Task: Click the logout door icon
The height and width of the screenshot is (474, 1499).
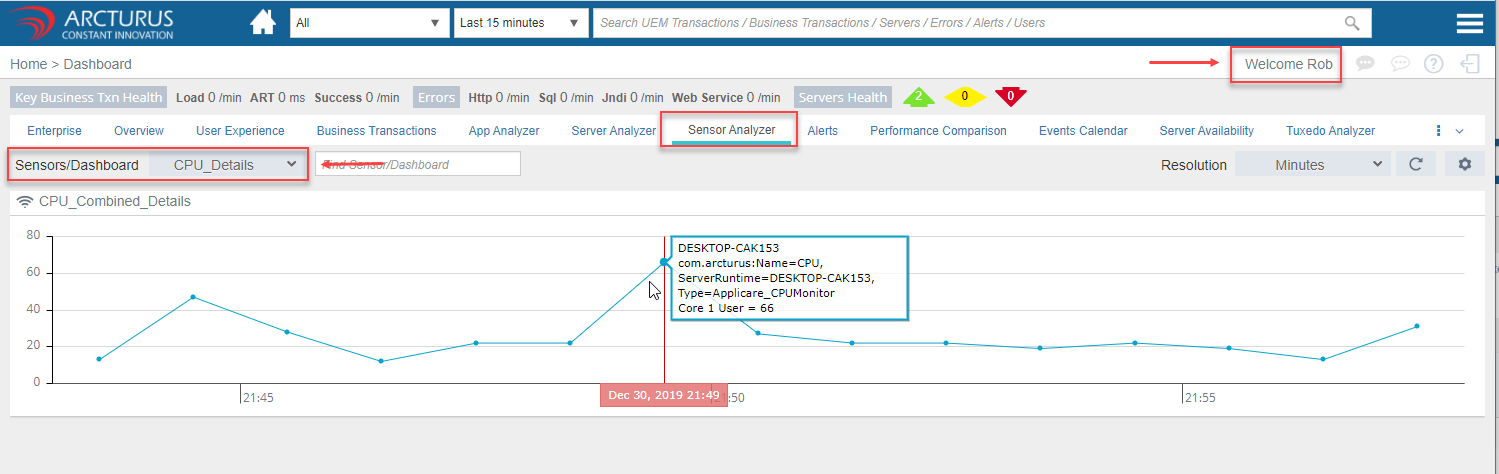Action: click(x=1469, y=64)
